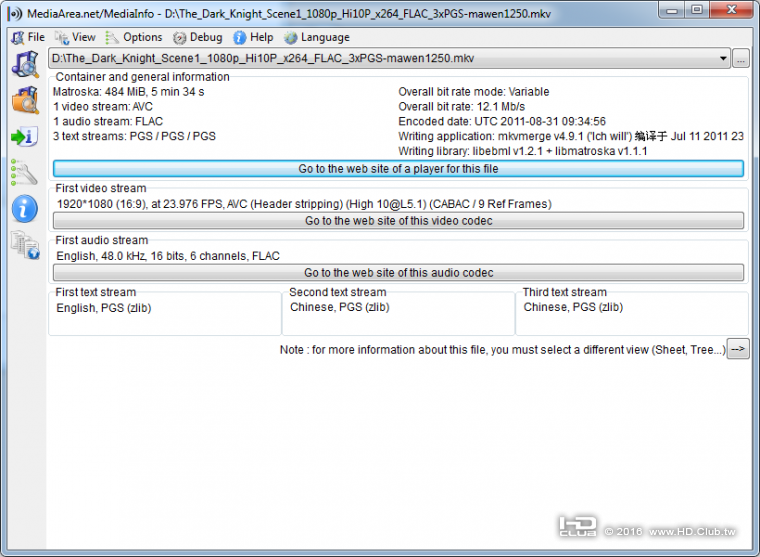Click 'Chinese, PGS (zlib)' in Third text stream
760x557 pixels.
click(x=573, y=307)
